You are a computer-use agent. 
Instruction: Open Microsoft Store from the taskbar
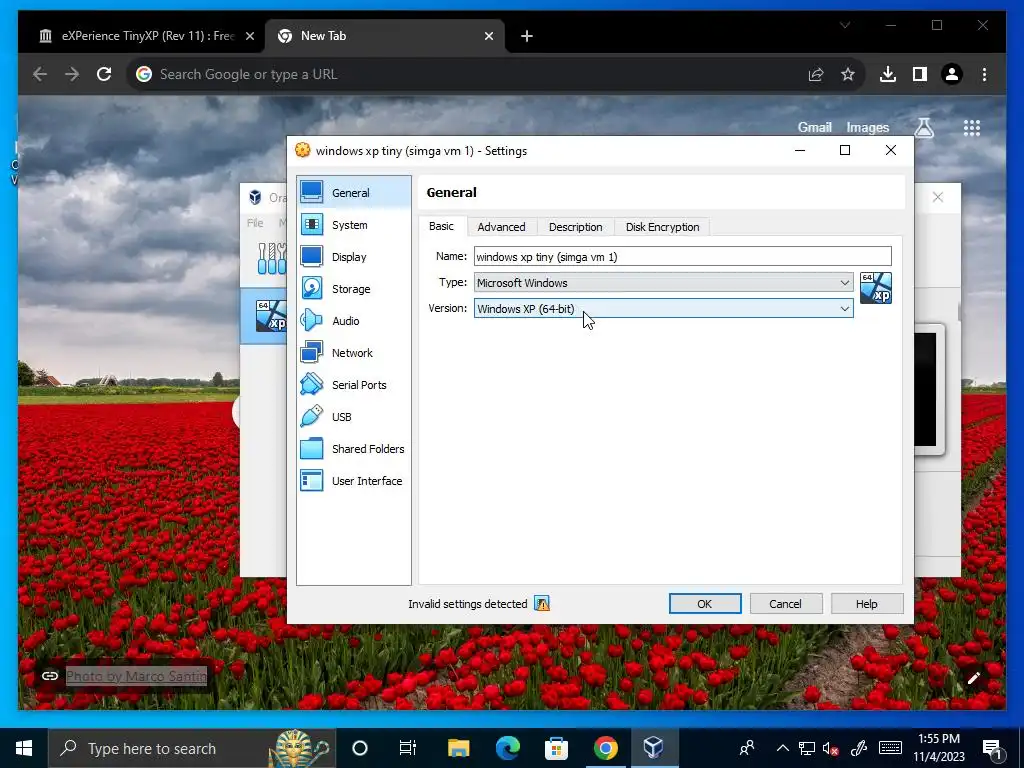click(556, 748)
